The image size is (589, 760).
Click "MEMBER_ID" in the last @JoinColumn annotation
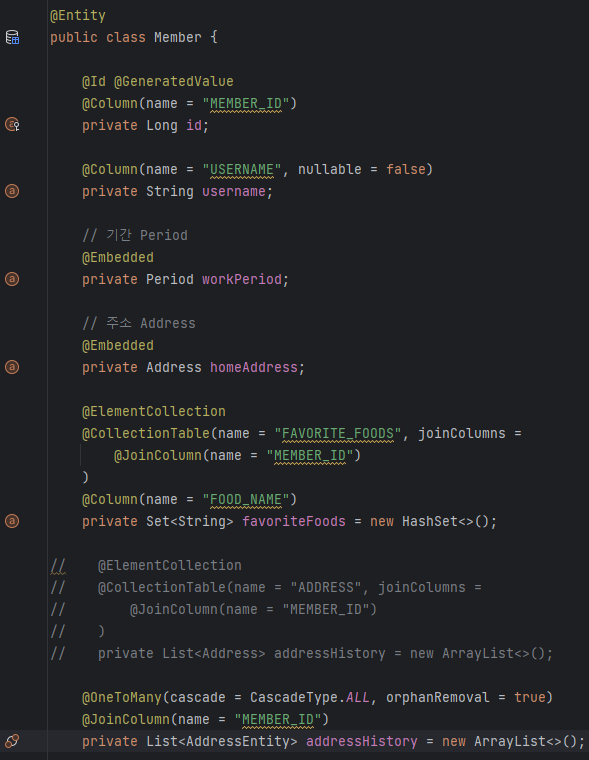click(x=278, y=720)
